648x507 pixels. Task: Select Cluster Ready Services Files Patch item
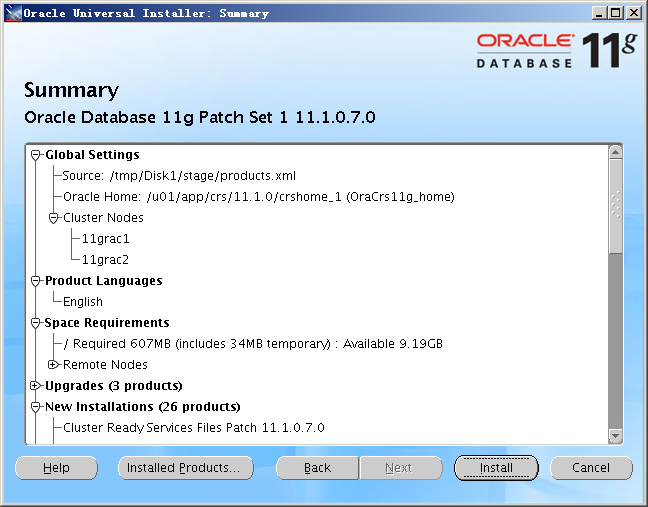click(193, 428)
